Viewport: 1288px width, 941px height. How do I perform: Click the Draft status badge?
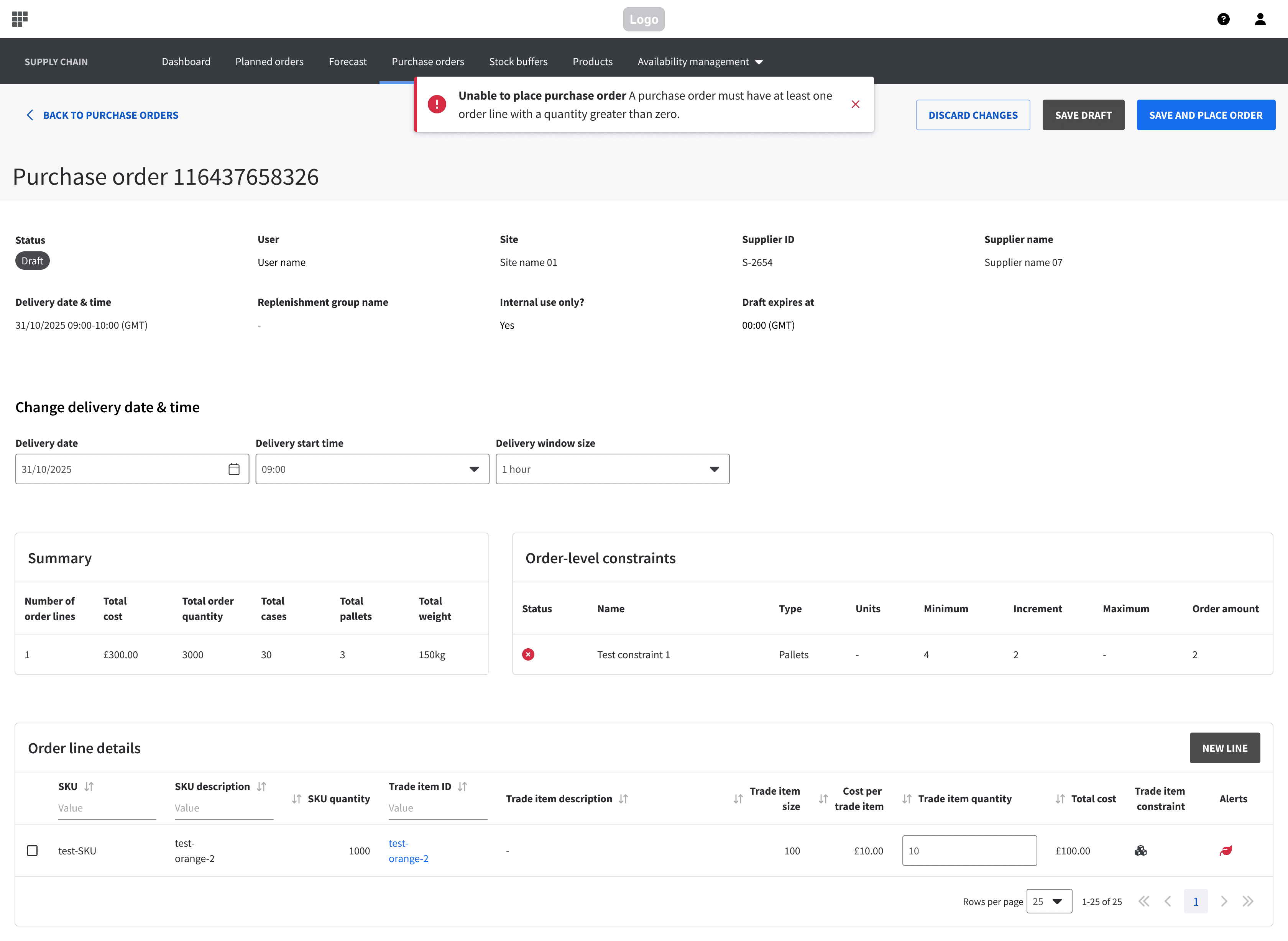33,261
